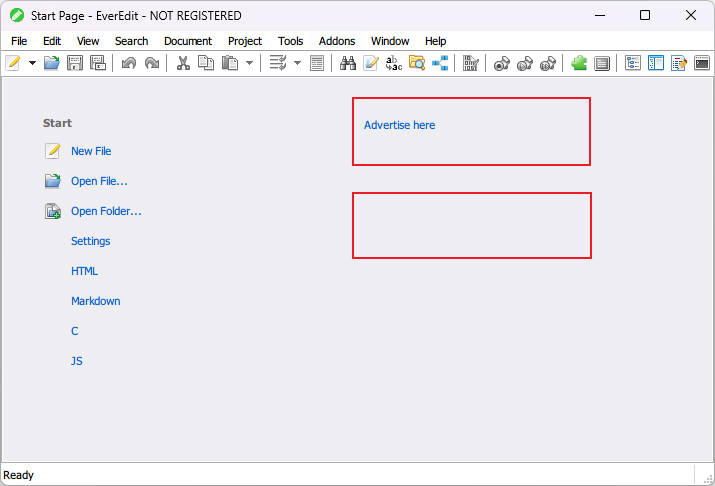
Task: Toggle the dark command window icon
Action: [x=702, y=63]
